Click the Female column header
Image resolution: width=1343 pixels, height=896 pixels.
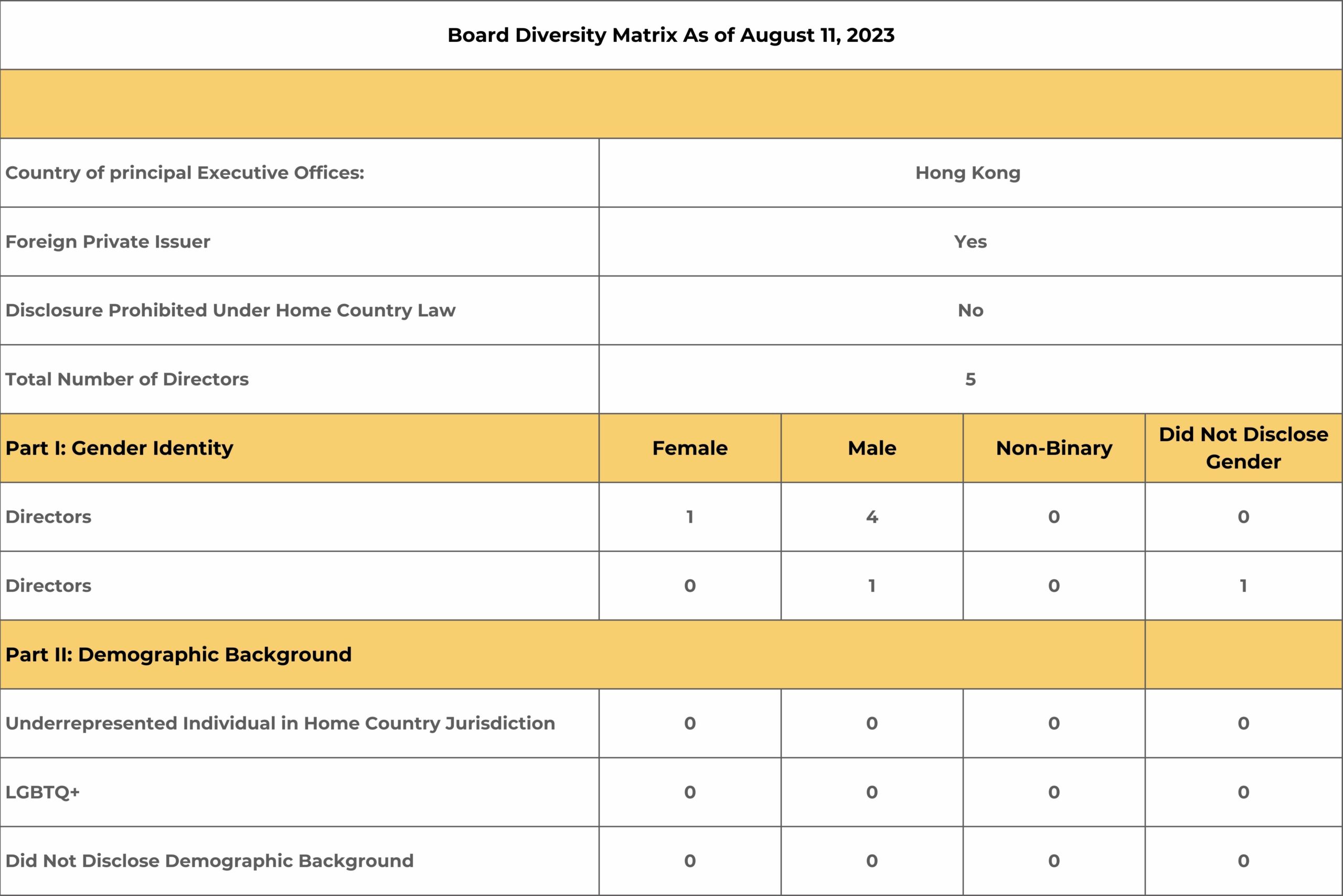690,448
